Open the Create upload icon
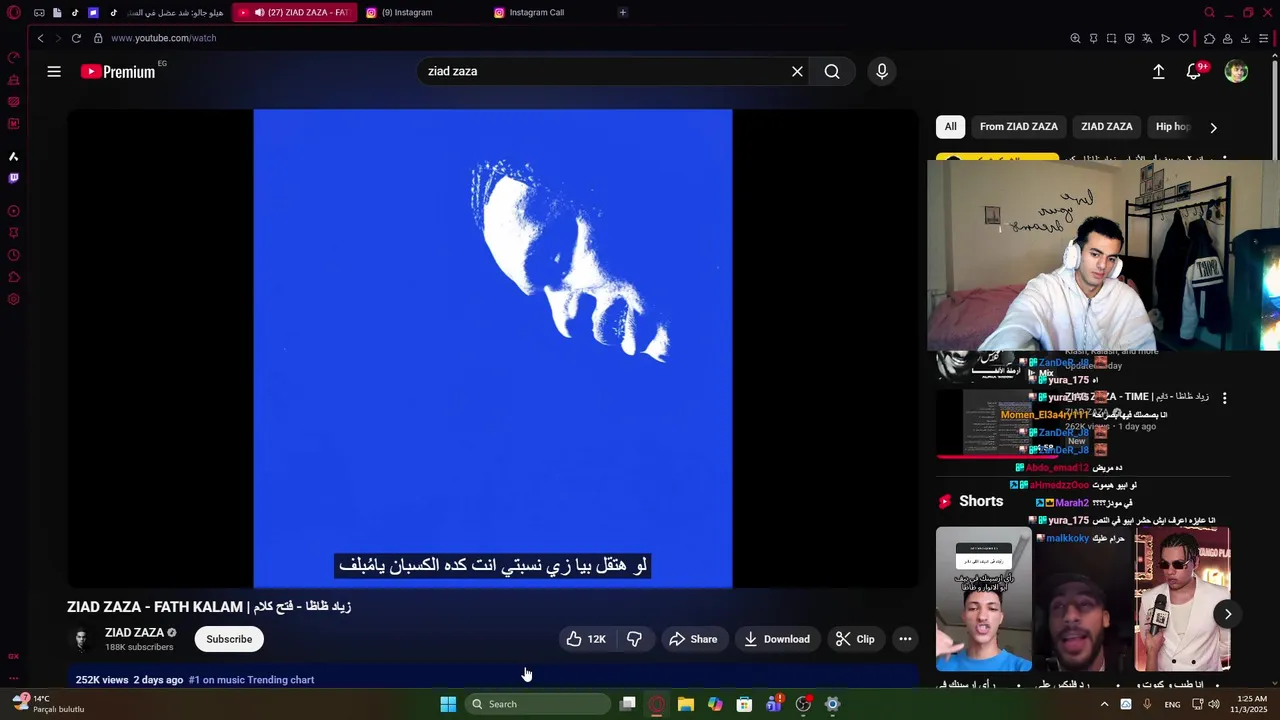Image resolution: width=1280 pixels, height=720 pixels. 1158,71
